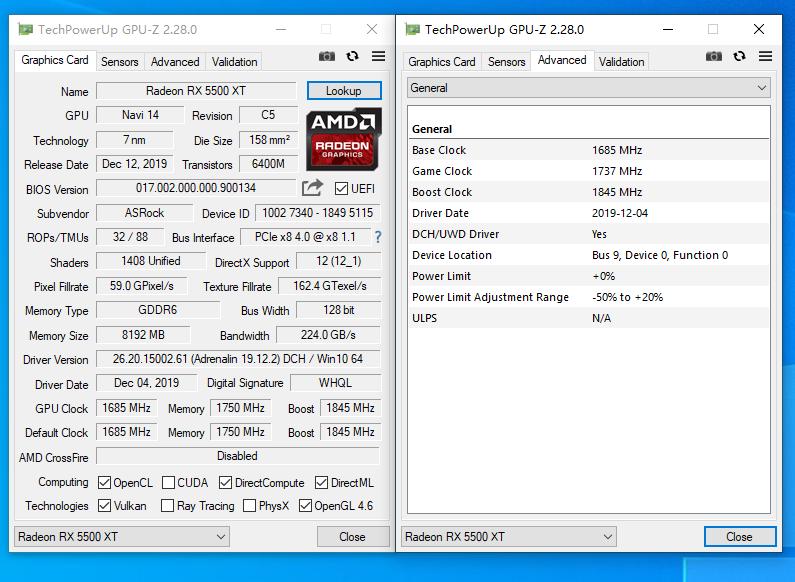
Task: Open Validation tab in left window
Action: [234, 61]
